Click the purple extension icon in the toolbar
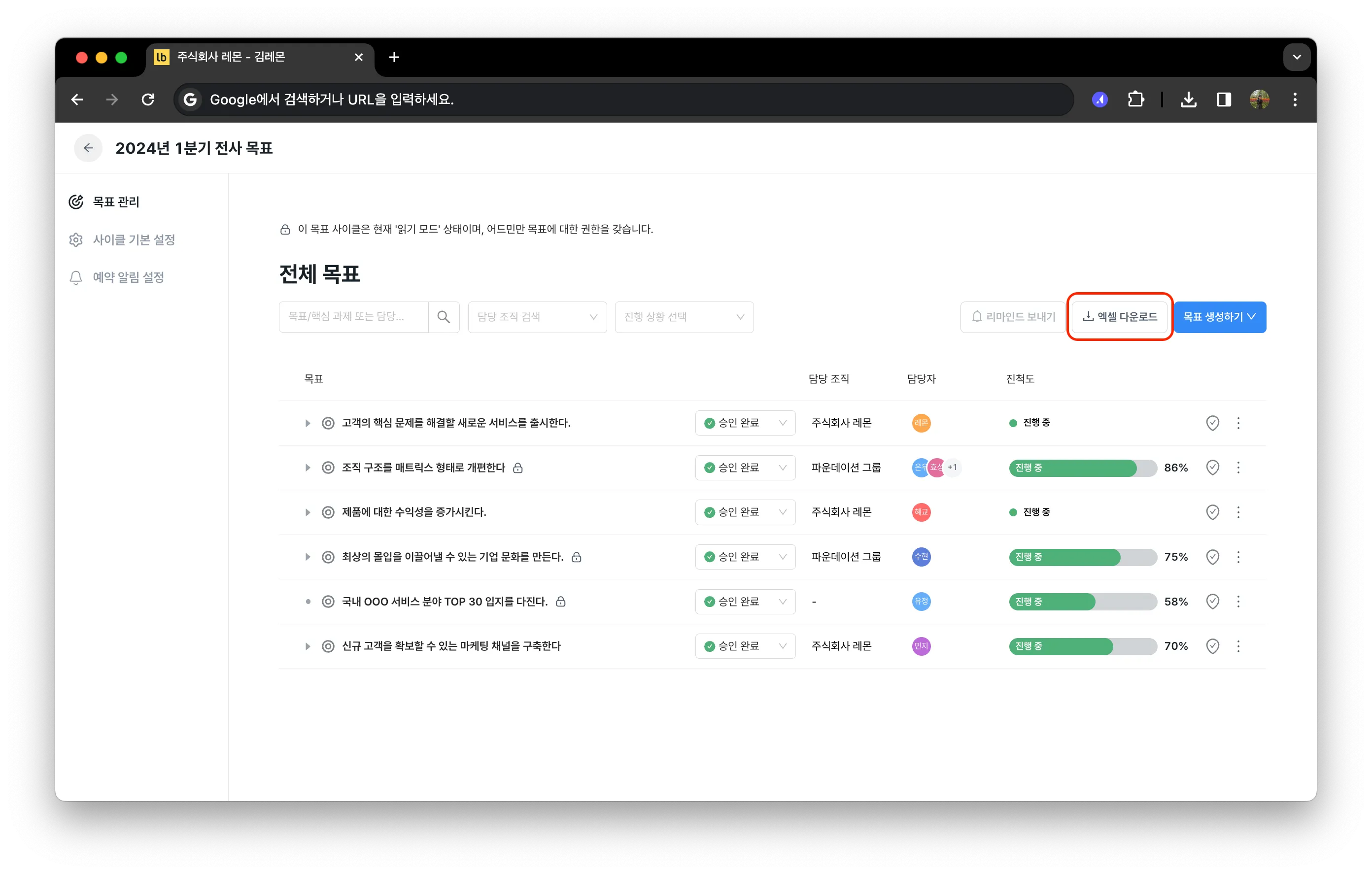 (x=1099, y=100)
